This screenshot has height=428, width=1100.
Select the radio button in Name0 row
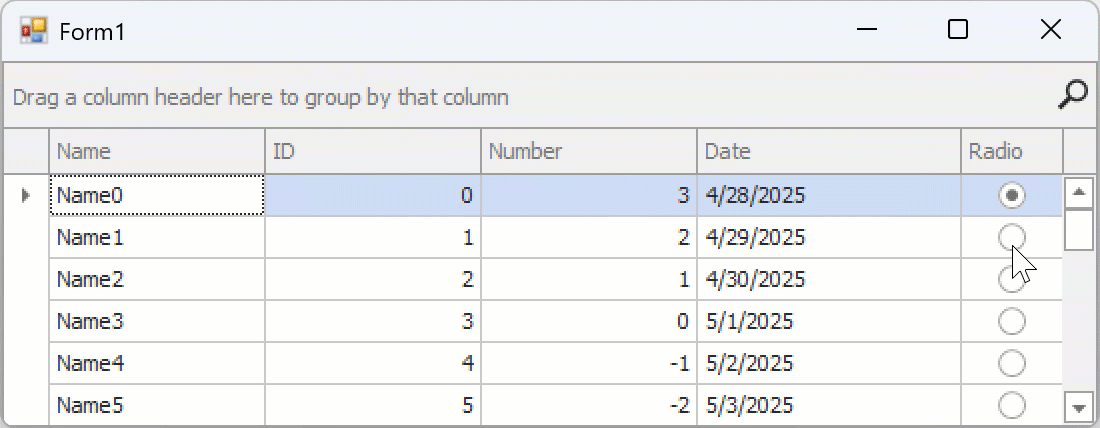pyautogui.click(x=1012, y=196)
